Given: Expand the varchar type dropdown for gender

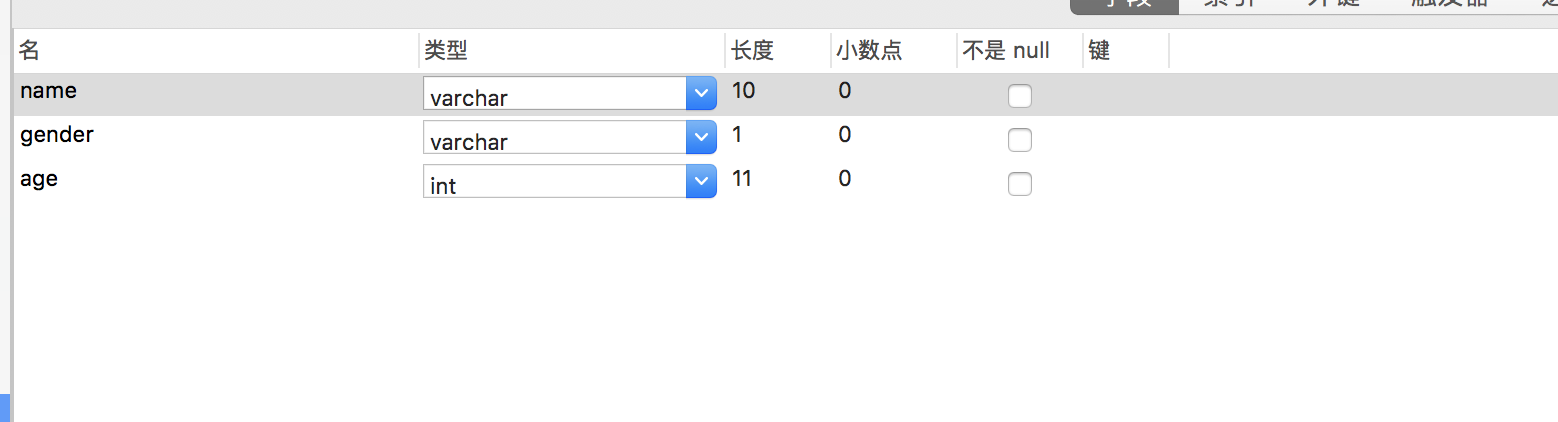Looking at the screenshot, I should coord(701,138).
